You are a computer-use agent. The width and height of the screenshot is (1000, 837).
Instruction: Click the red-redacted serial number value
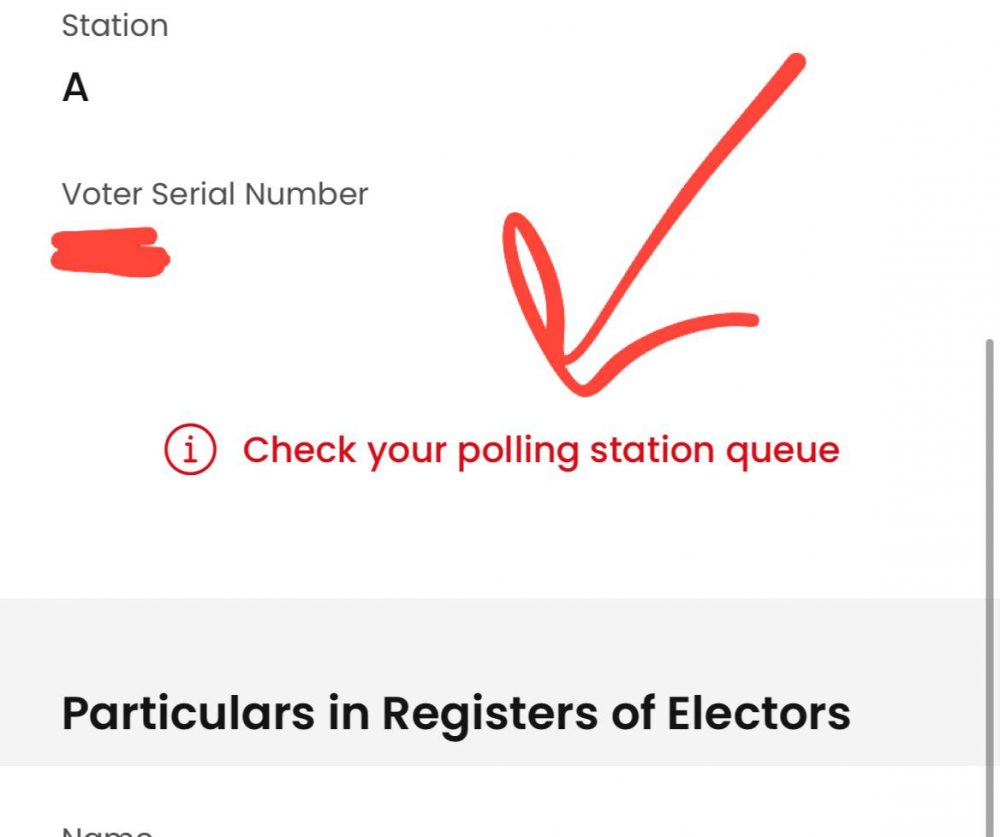(110, 252)
